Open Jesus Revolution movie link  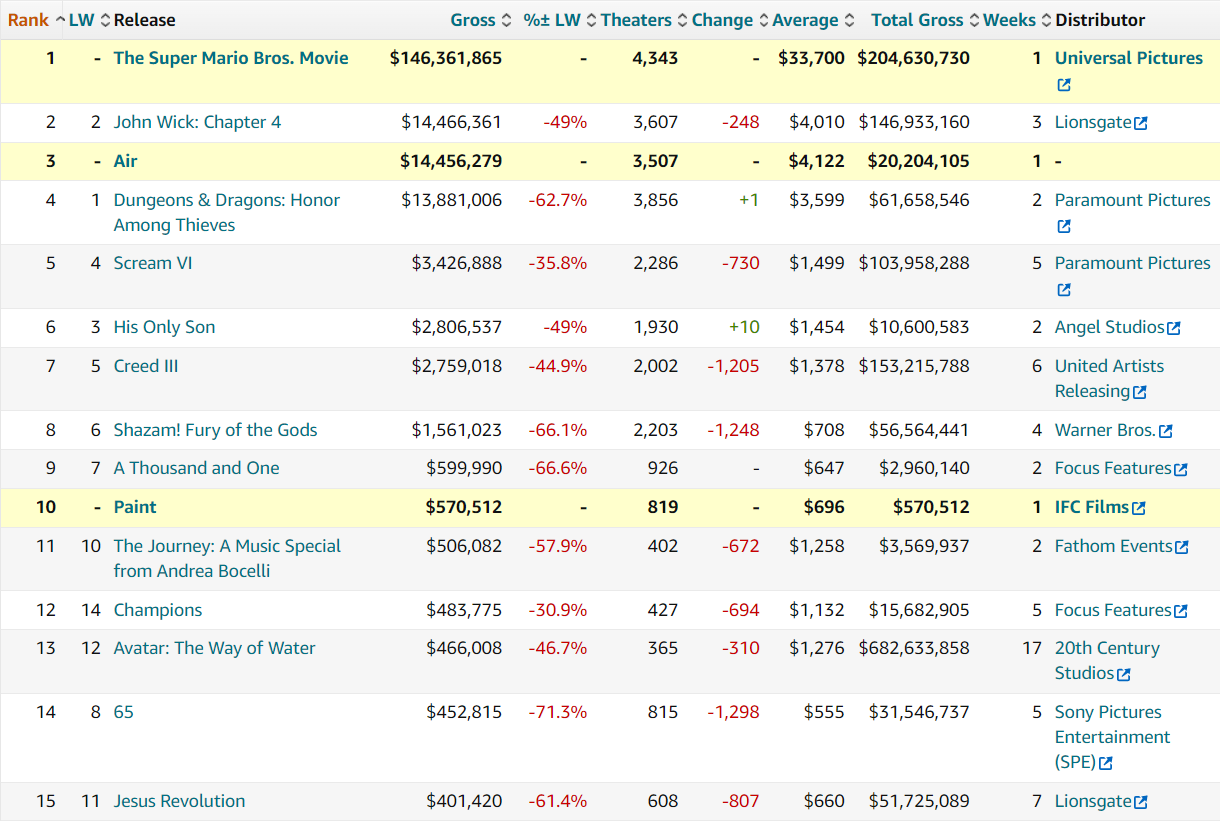[179, 801]
